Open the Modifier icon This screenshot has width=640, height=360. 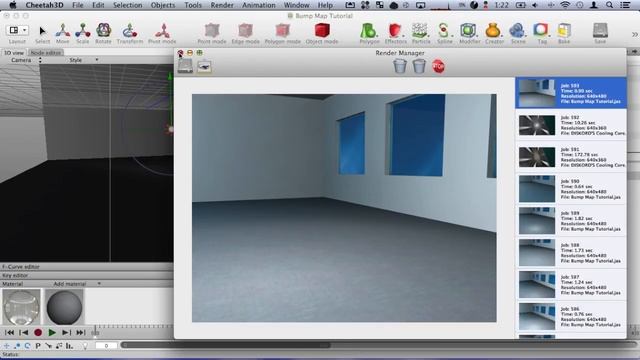[469, 31]
